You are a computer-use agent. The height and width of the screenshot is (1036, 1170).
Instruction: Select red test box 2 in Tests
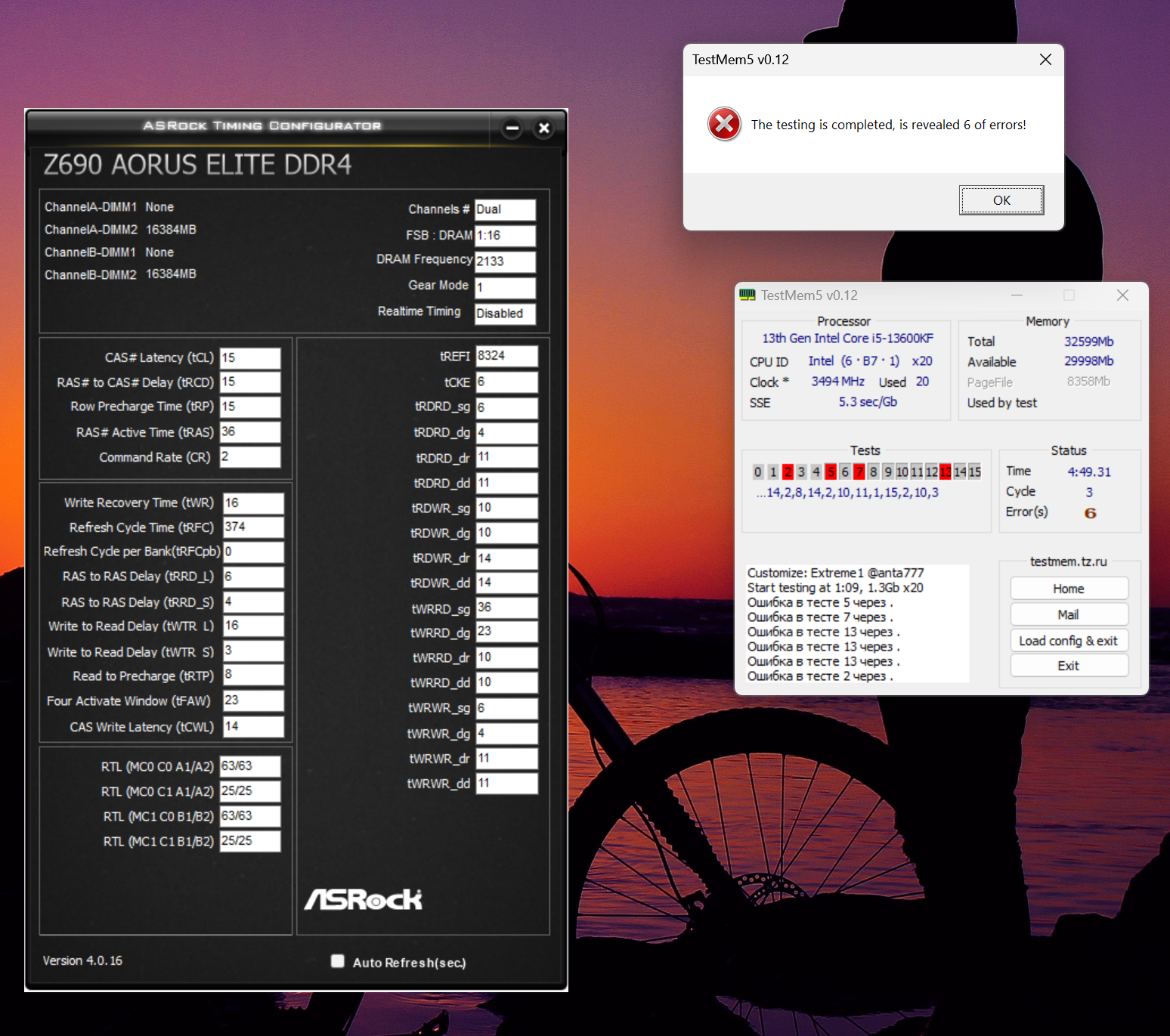[x=788, y=472]
